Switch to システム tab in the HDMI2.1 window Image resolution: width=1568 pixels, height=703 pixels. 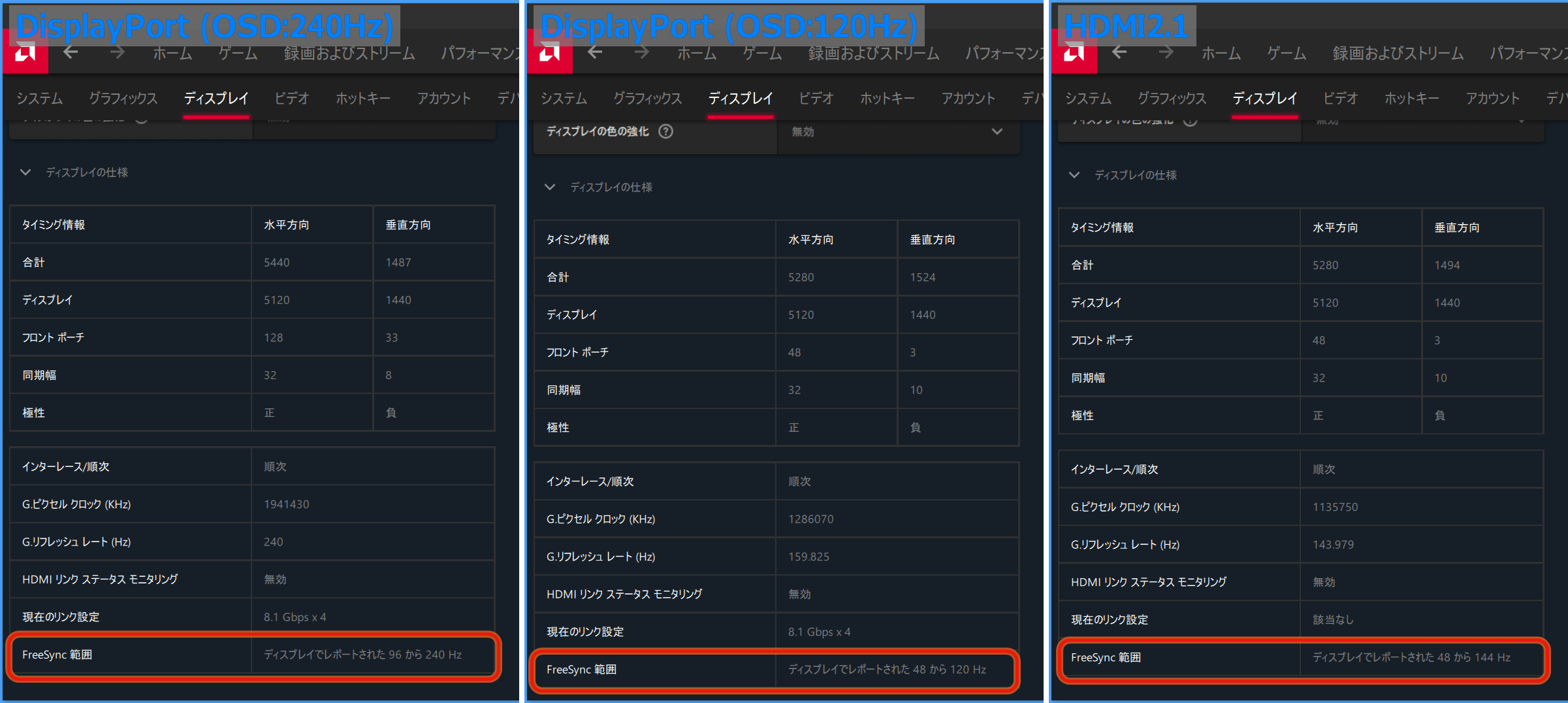(x=1089, y=99)
